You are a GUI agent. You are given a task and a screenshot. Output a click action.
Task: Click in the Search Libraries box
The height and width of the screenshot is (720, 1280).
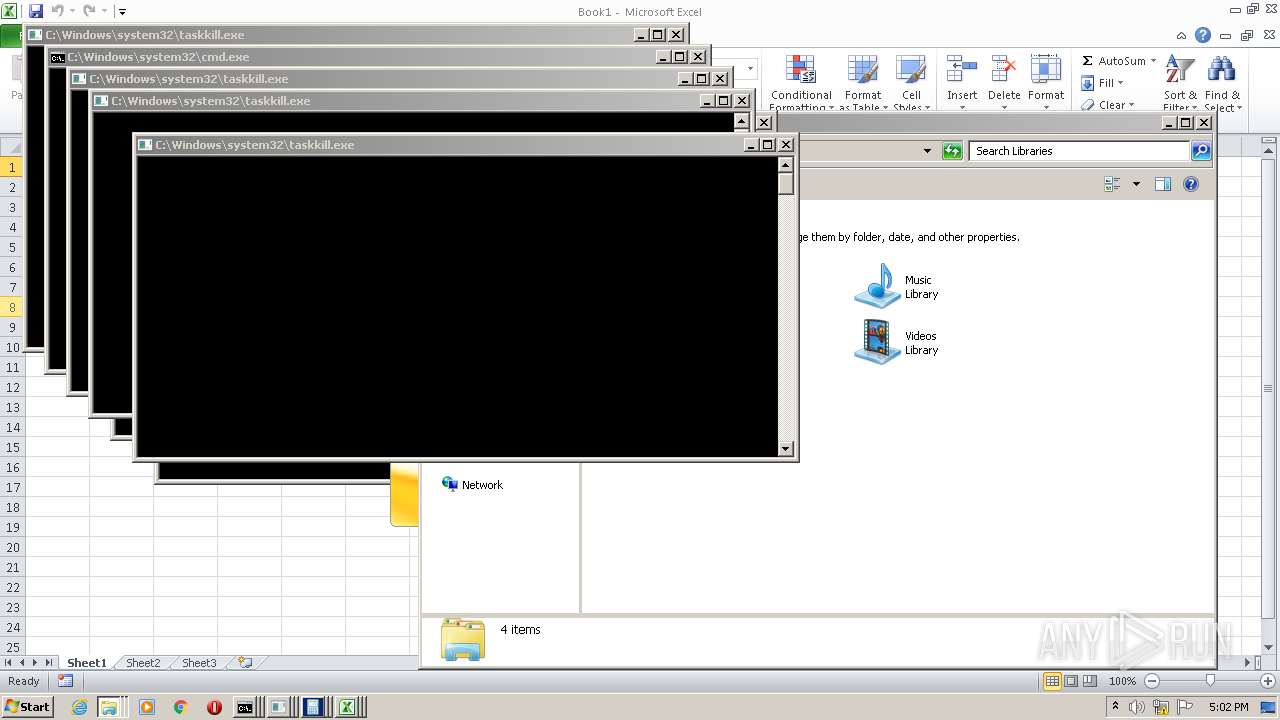1079,151
